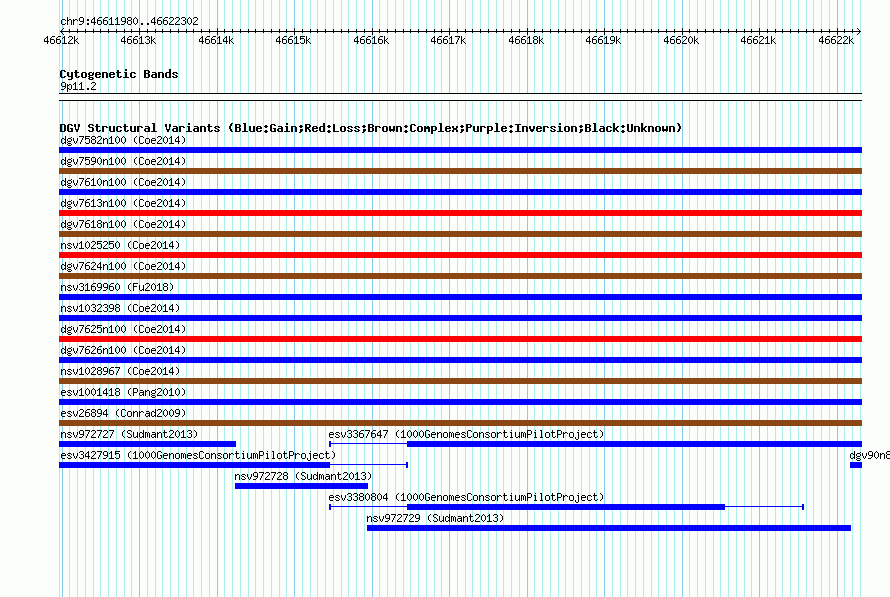Select the 9p11.2 cytogenetic band label
This screenshot has height=597, width=890.
78,86
